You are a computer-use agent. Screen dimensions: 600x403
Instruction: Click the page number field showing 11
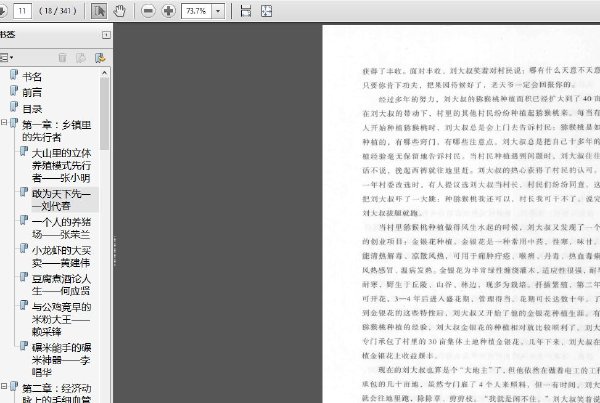click(22, 11)
